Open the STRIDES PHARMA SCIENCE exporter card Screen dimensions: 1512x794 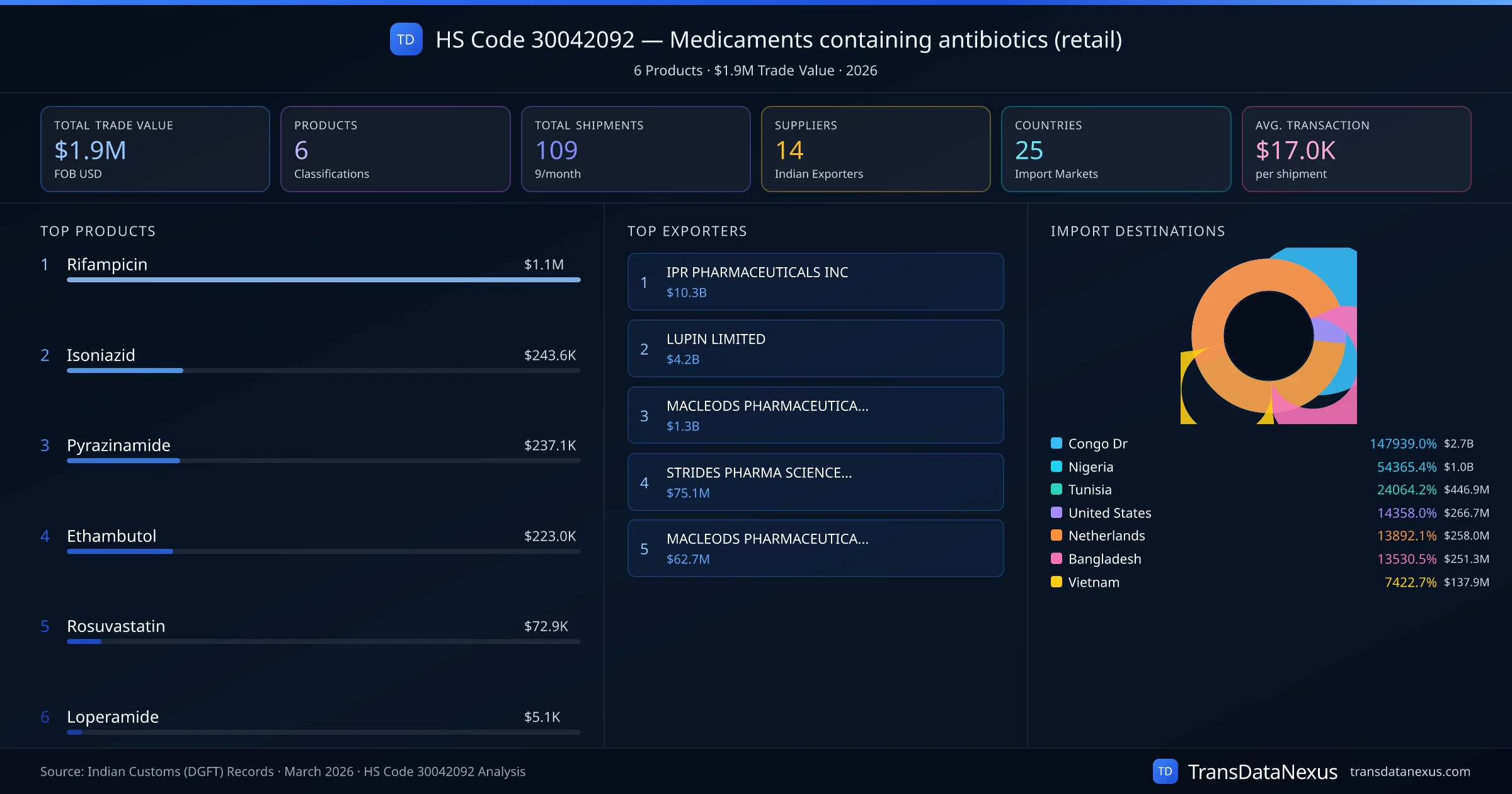point(815,482)
